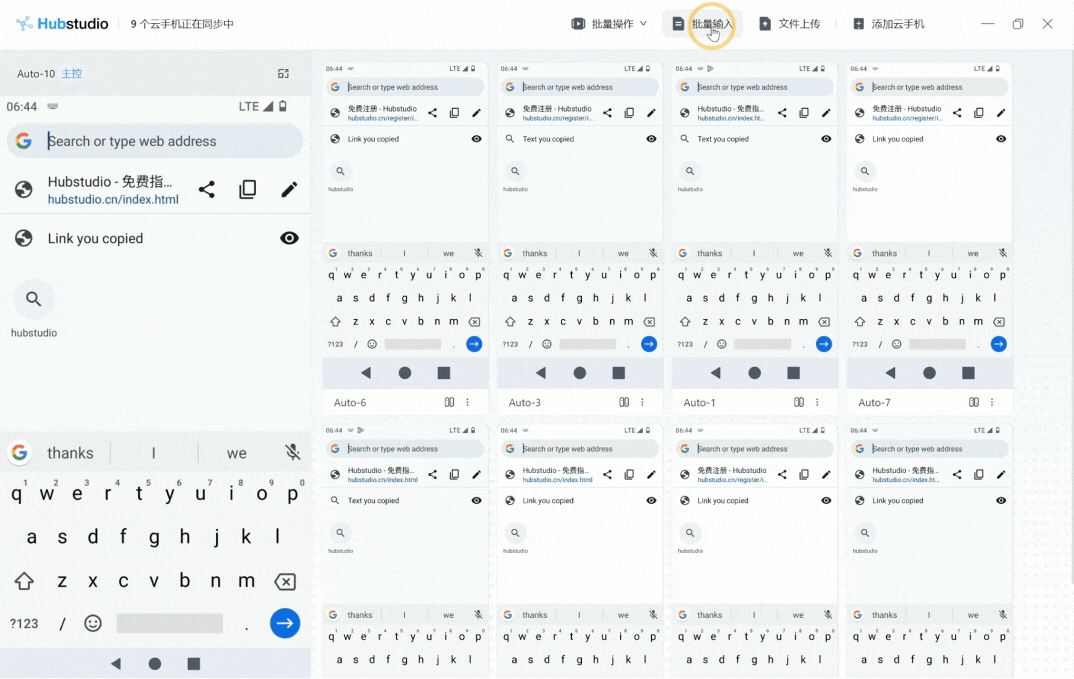This screenshot has height=679, width=1074.
Task: Tap the shift key on Auto-10 keyboard
Action: (x=24, y=581)
